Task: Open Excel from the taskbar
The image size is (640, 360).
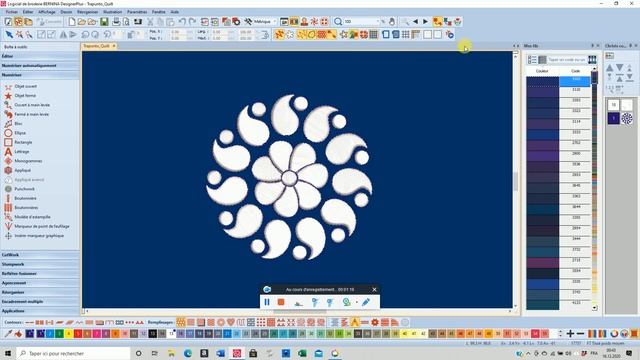Action: [x=302, y=353]
